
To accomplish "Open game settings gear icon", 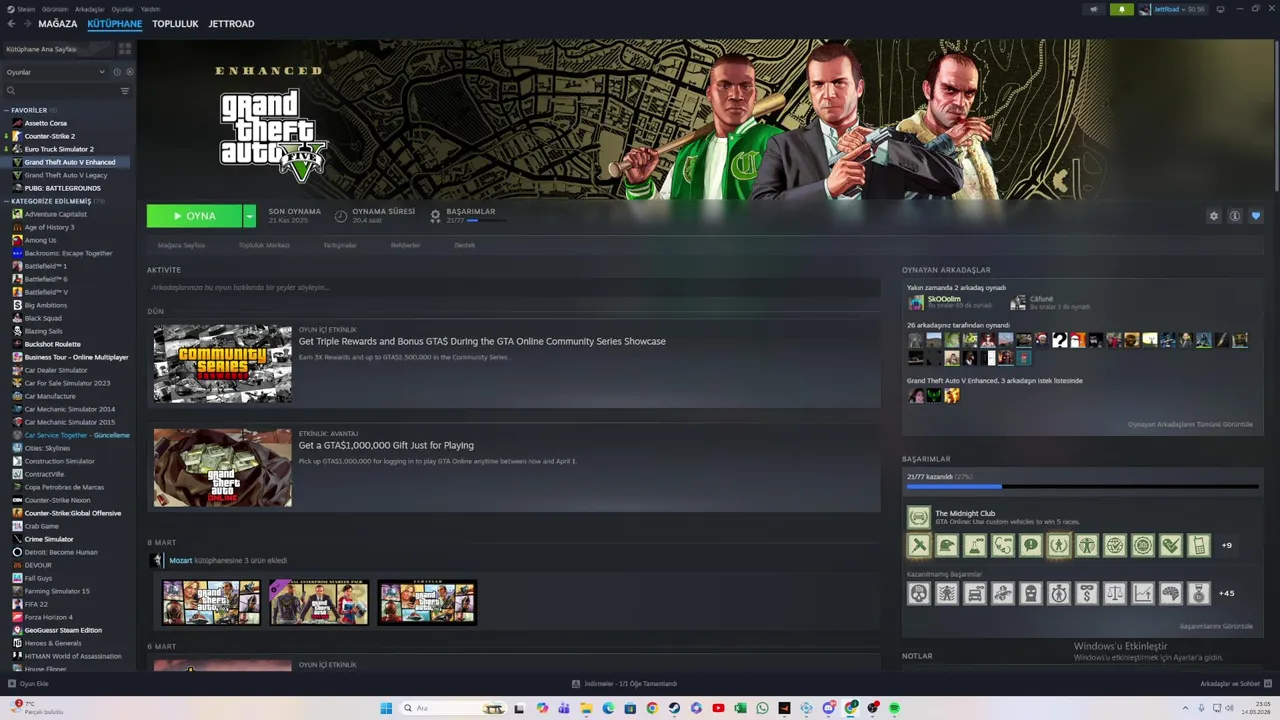I will (x=1214, y=216).
